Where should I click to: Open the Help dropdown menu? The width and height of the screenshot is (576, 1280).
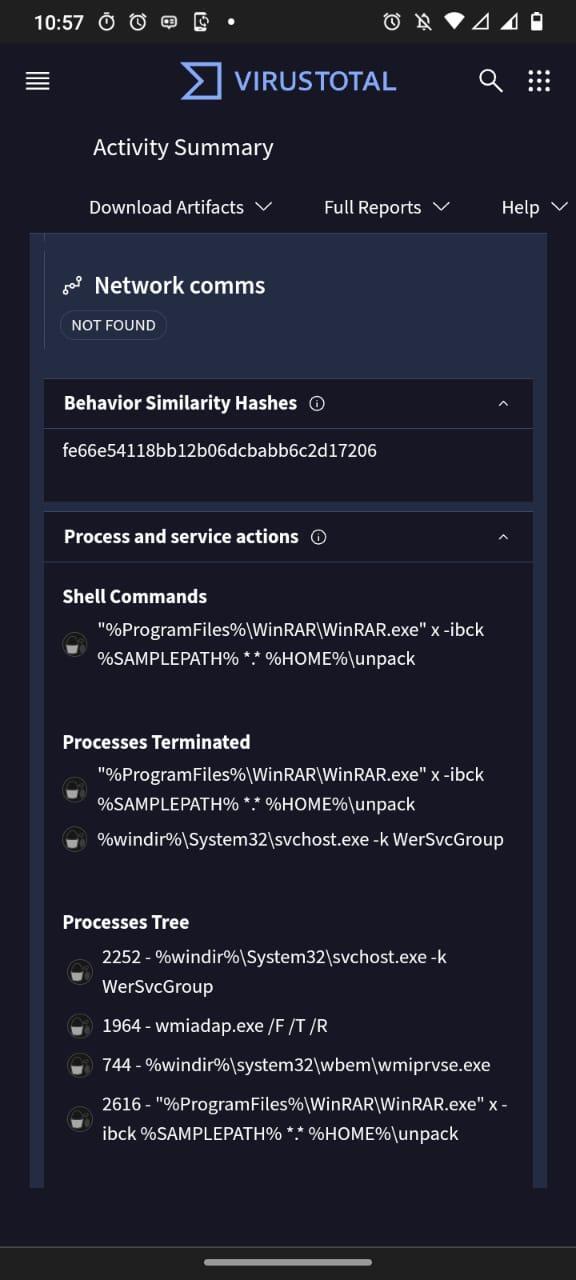pos(534,207)
